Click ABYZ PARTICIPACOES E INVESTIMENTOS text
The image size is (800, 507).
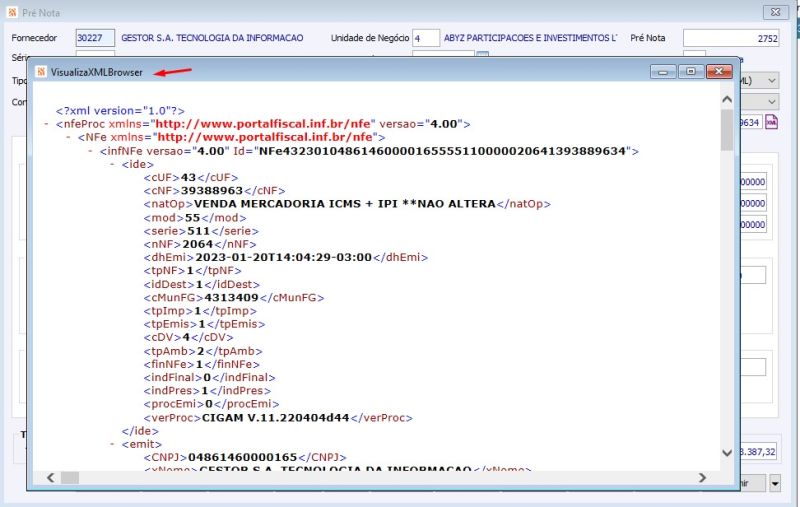[x=530, y=38]
